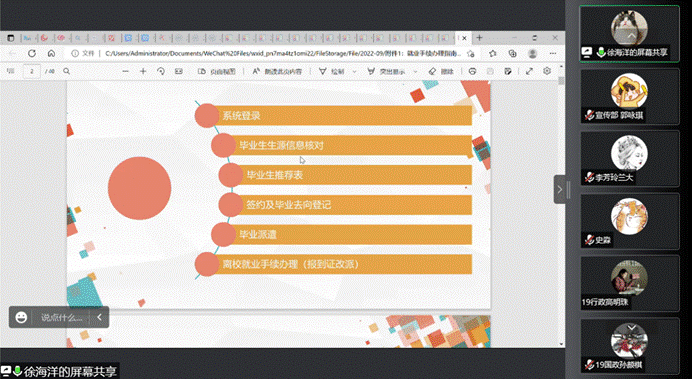Focus the address bar file path
The width and height of the screenshot is (692, 379).
tap(282, 53)
